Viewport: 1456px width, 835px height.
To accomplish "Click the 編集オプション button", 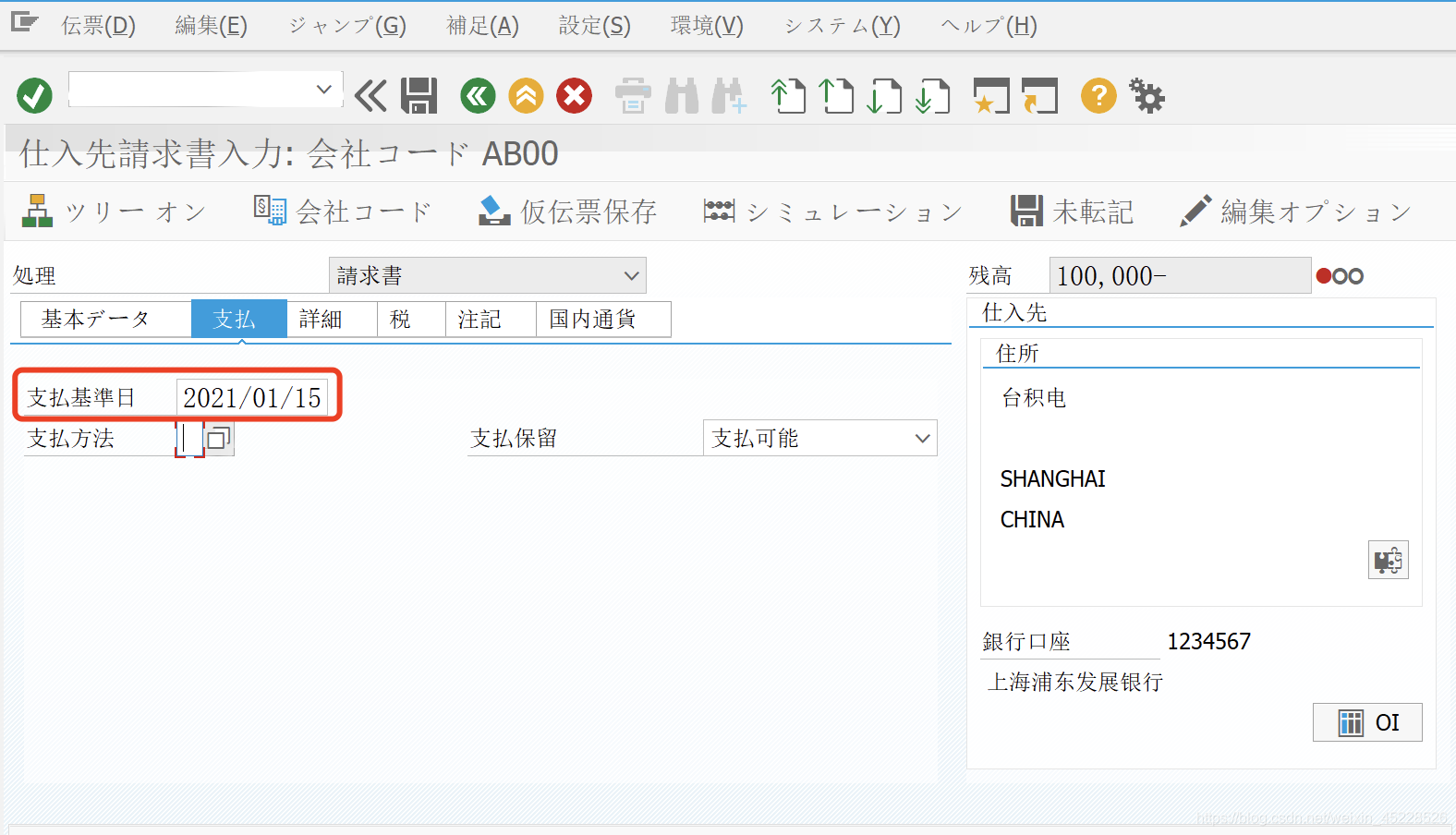I will tap(1295, 212).
